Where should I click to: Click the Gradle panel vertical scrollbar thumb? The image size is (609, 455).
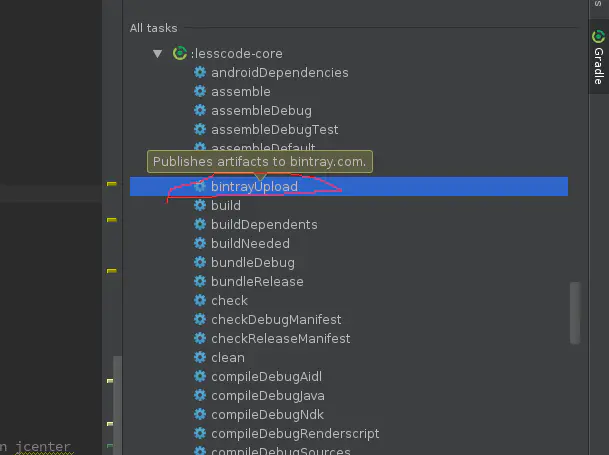(575, 313)
